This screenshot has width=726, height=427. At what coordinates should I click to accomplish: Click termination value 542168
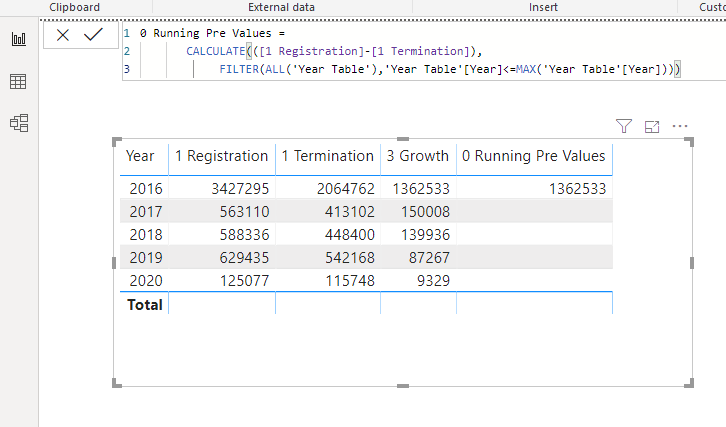click(x=350, y=257)
